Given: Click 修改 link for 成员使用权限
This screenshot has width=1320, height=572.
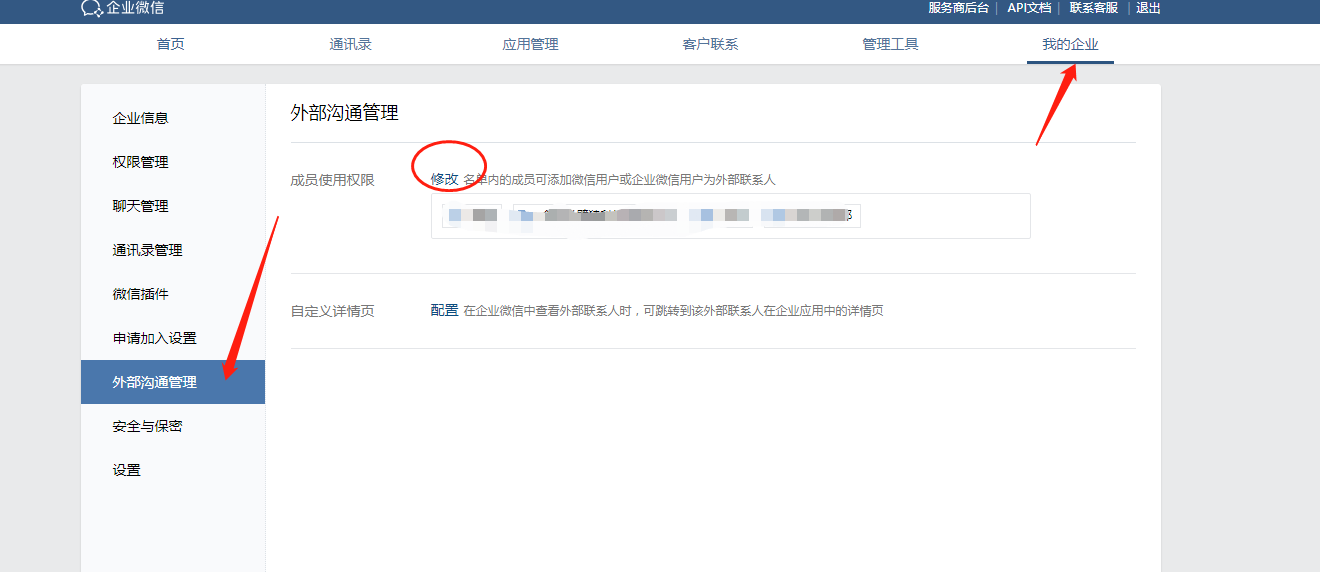Looking at the screenshot, I should [444, 179].
